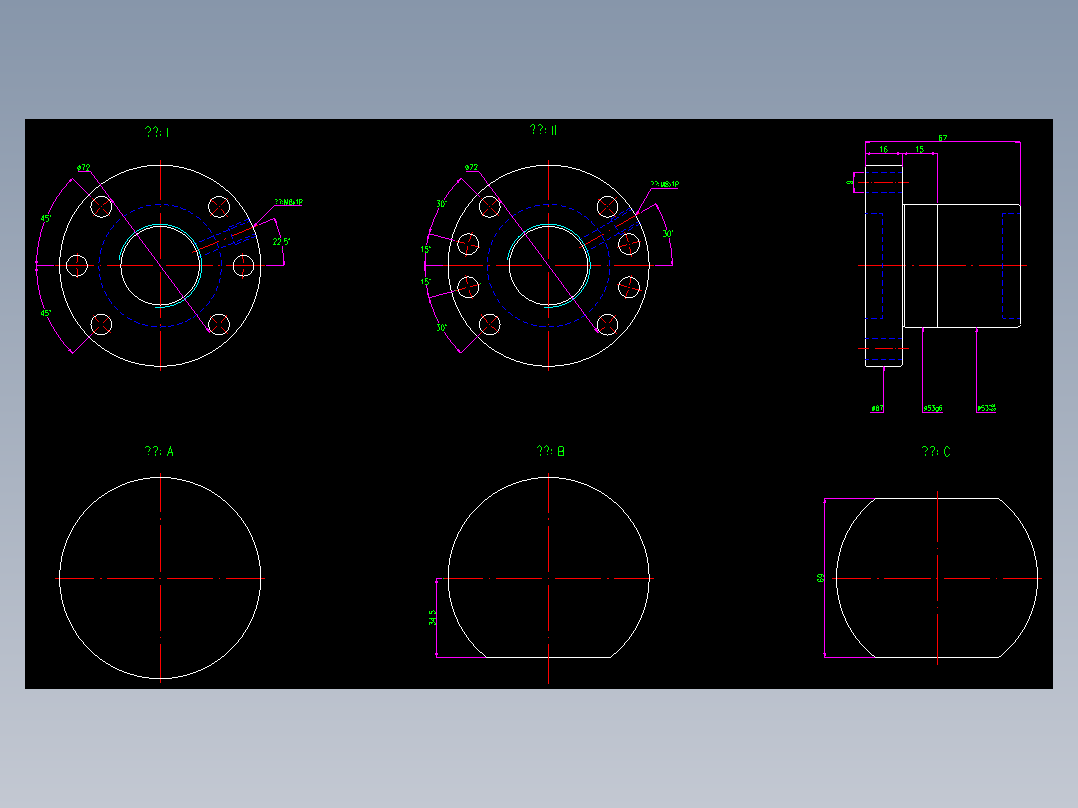1078x808 pixels.
Task: Select the lower 15° angle in view II
Action: [426, 282]
